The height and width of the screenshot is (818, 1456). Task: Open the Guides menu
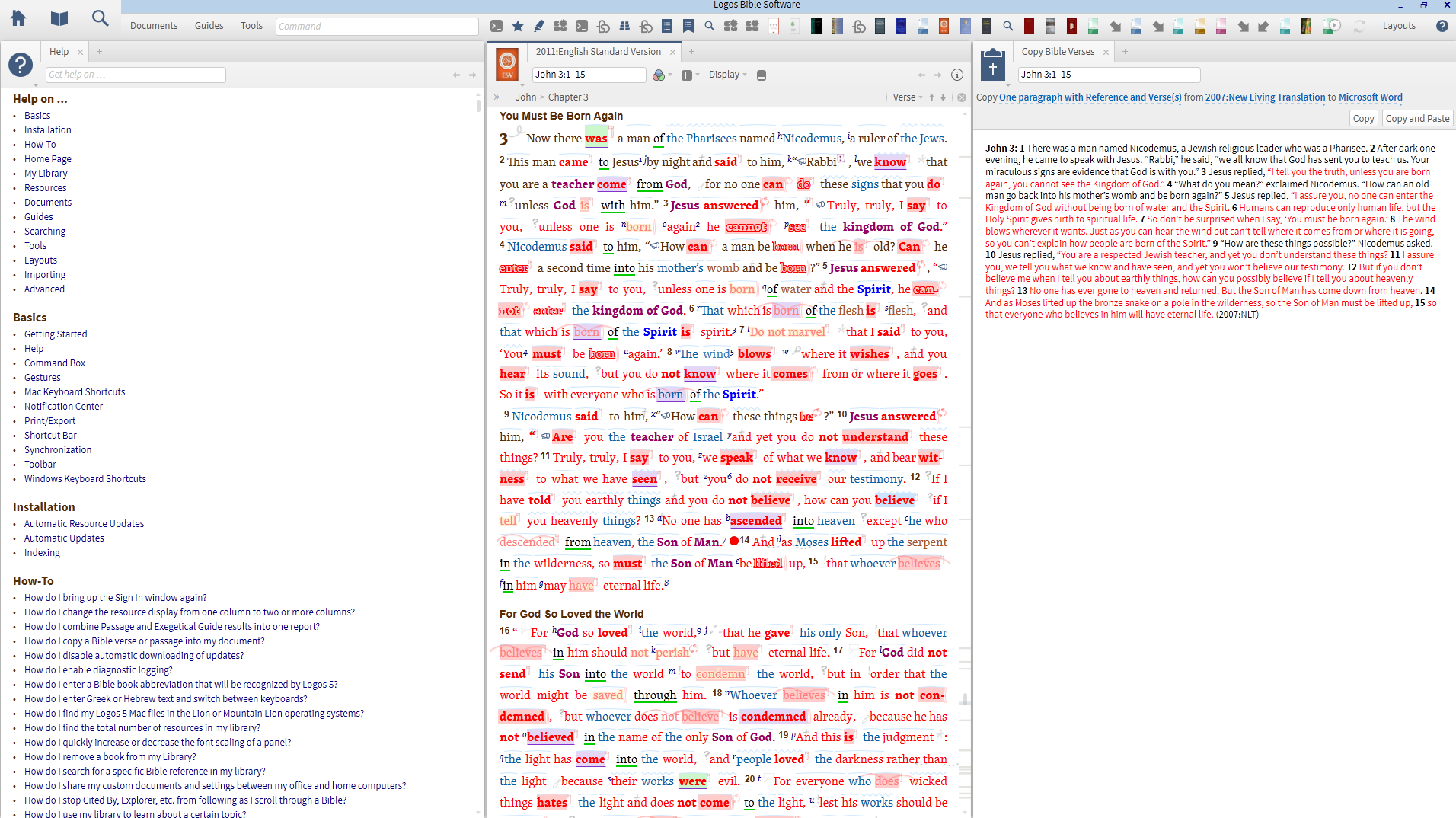[209, 26]
